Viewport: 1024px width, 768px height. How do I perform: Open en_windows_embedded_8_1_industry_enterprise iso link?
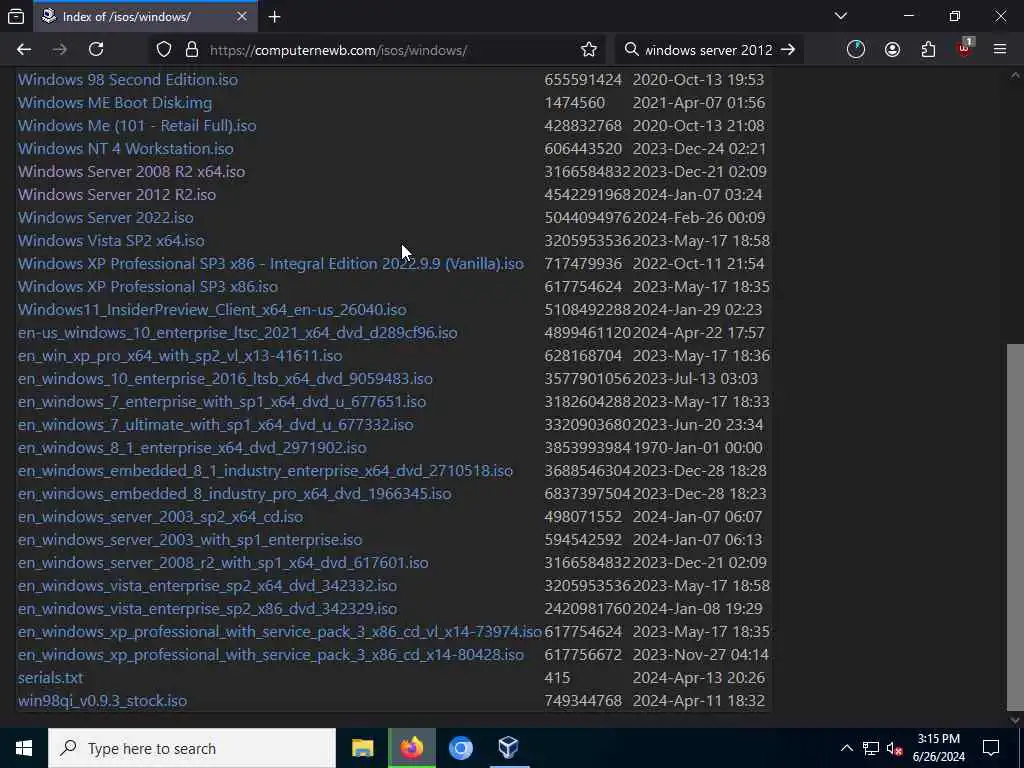[x=265, y=471]
